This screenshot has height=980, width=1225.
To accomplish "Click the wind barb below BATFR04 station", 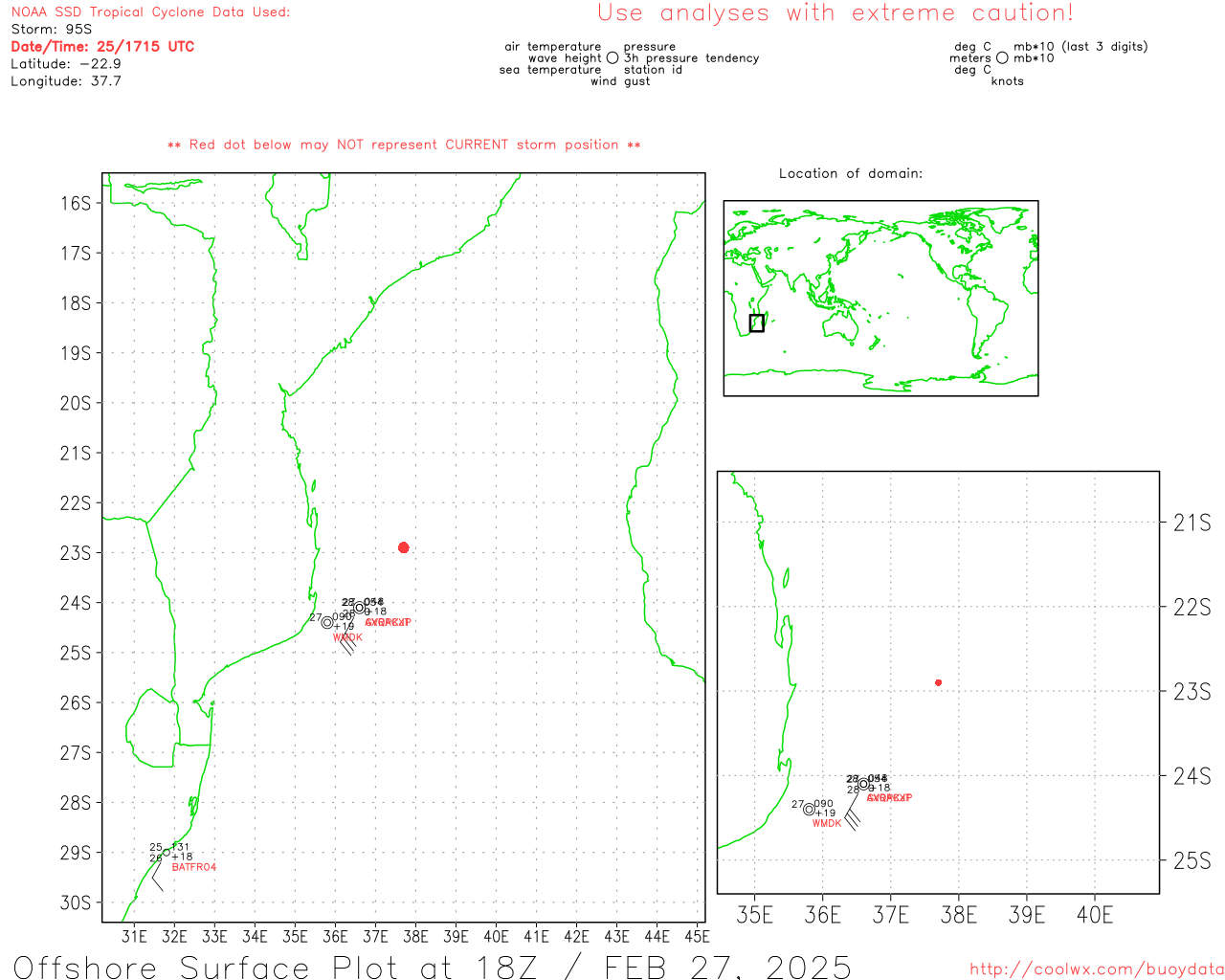I will [158, 878].
